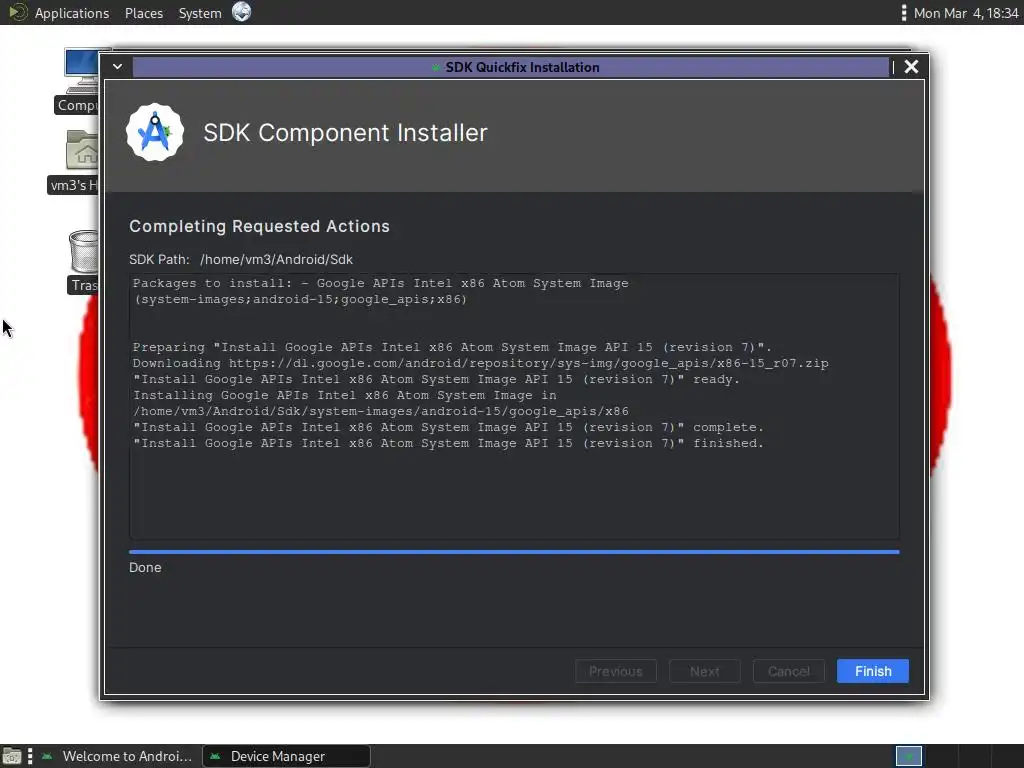Viewport: 1024px width, 768px height.
Task: Open the window menu chevron in title bar
Action: pos(118,67)
